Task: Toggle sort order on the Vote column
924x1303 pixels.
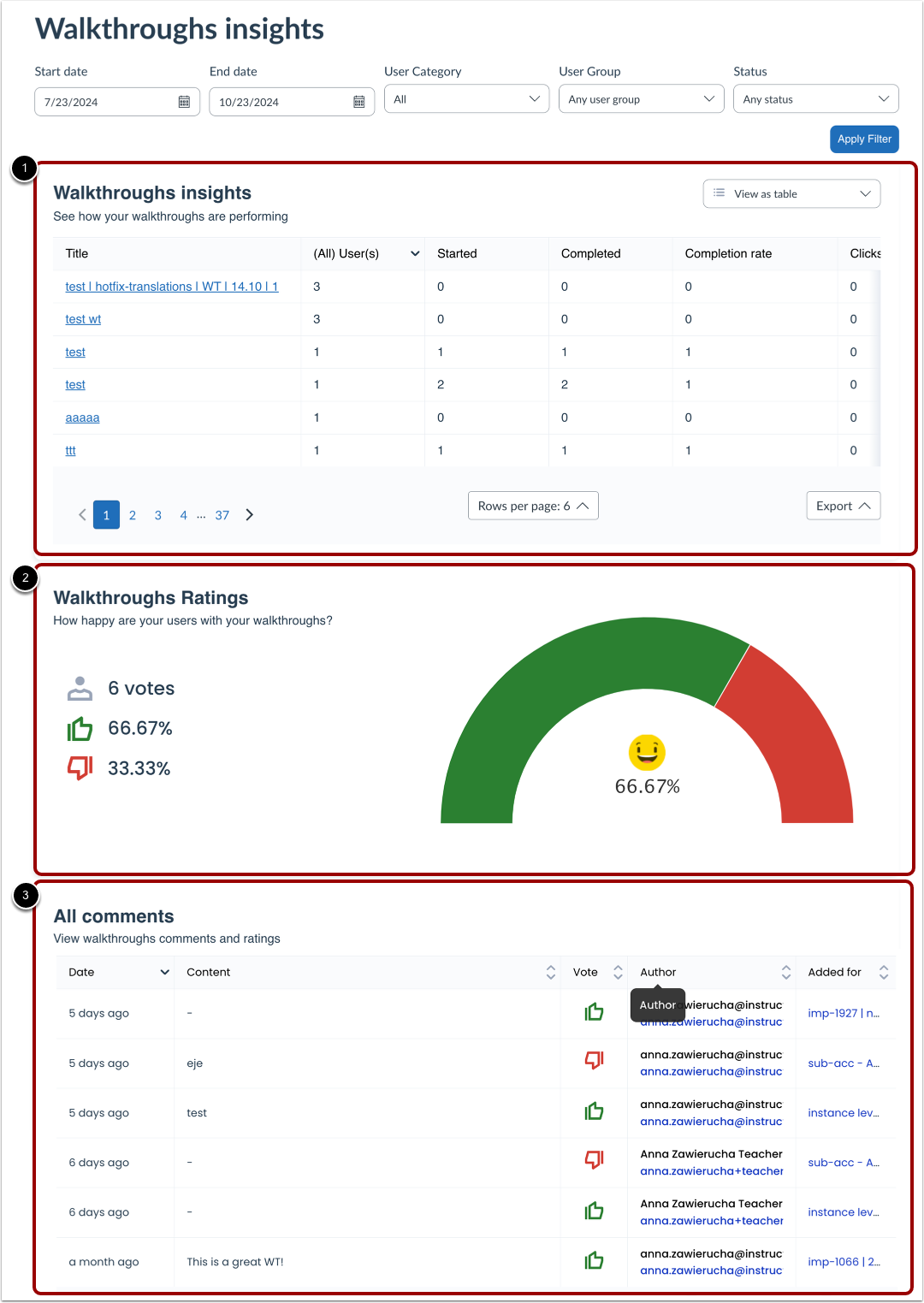Action: (618, 972)
